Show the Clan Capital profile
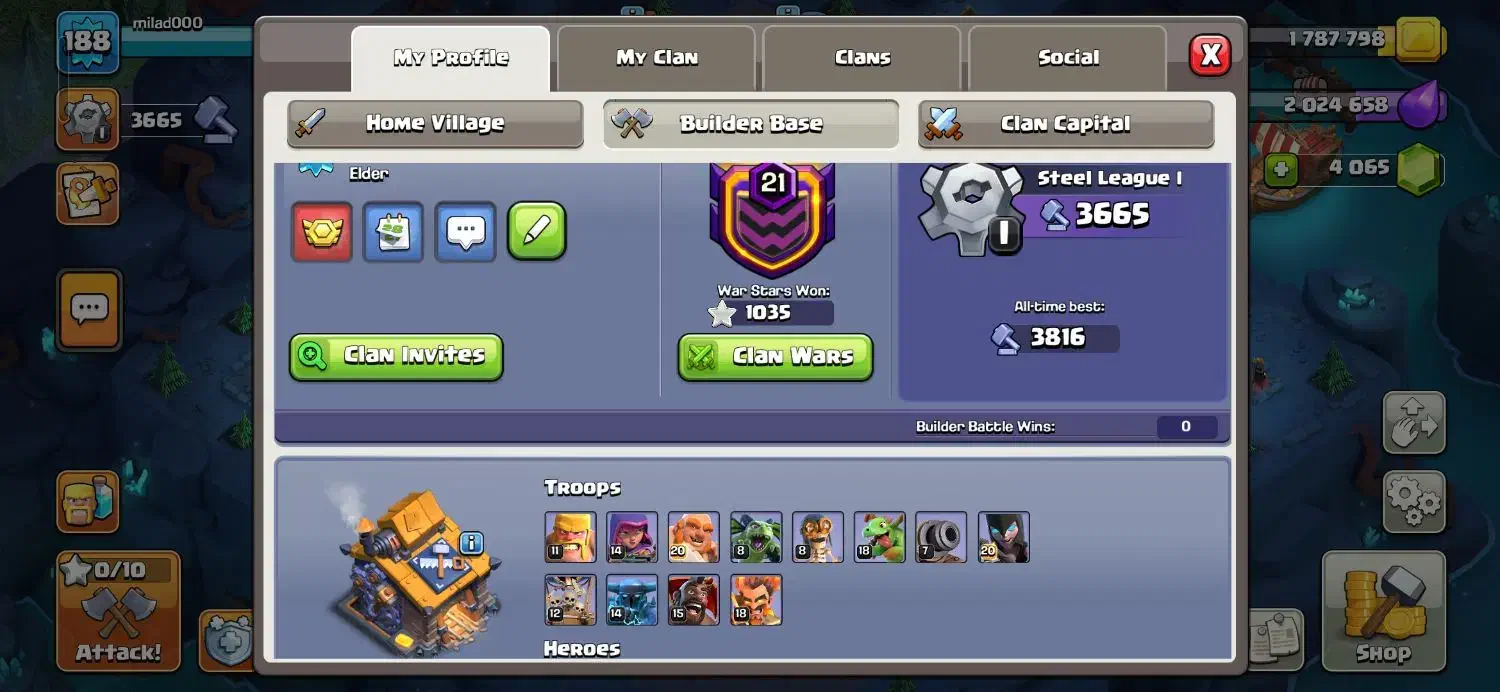This screenshot has width=1500, height=692. (1066, 124)
